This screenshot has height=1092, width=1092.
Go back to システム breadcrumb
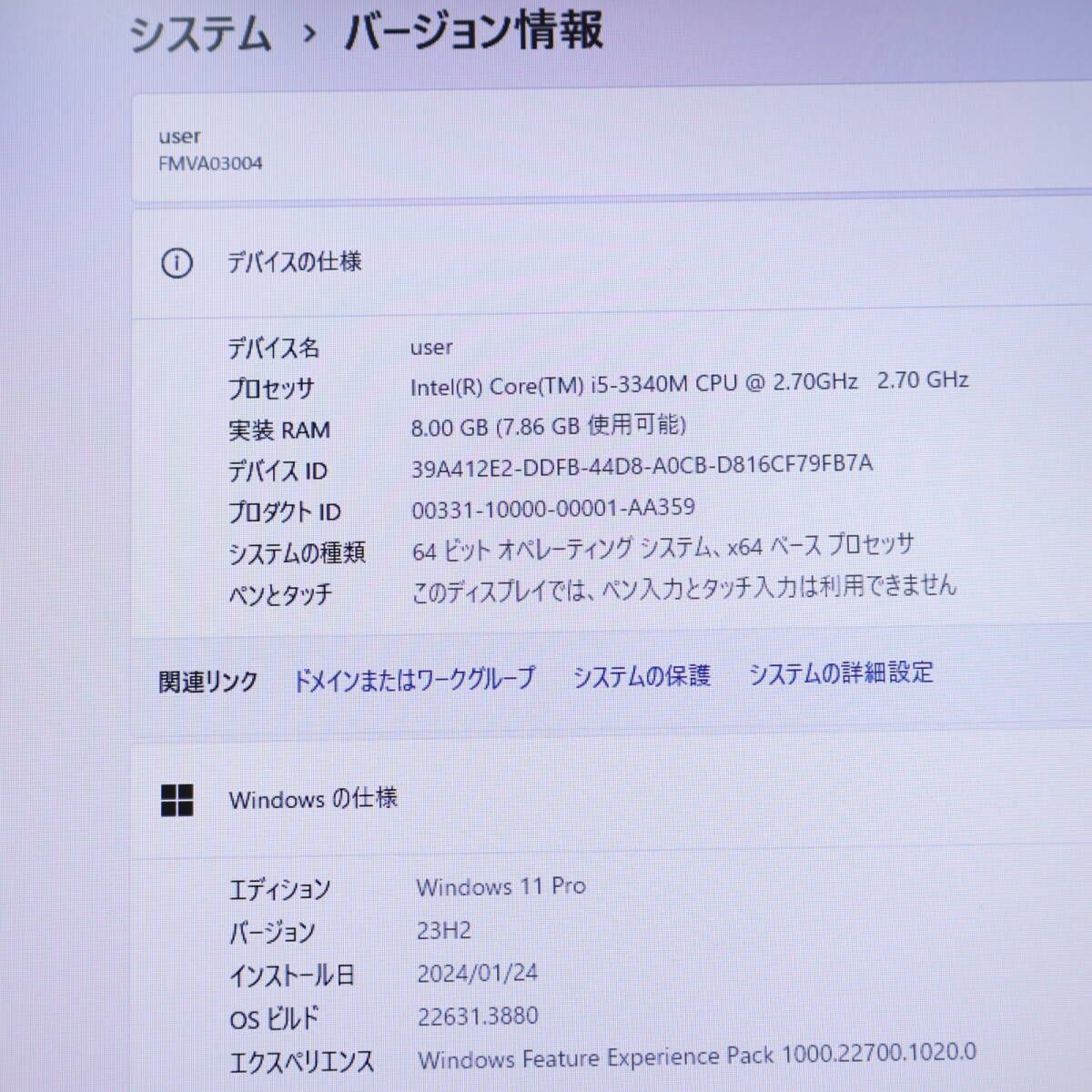tap(200, 36)
